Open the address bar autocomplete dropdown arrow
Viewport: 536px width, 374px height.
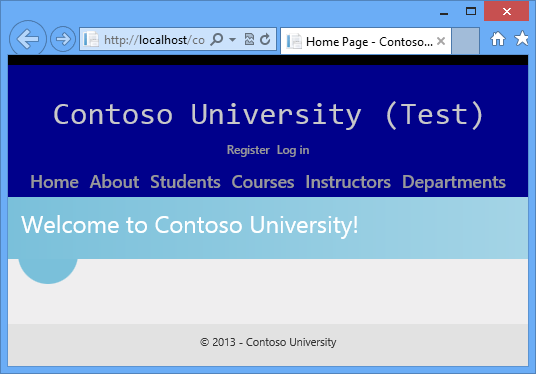click(232, 40)
